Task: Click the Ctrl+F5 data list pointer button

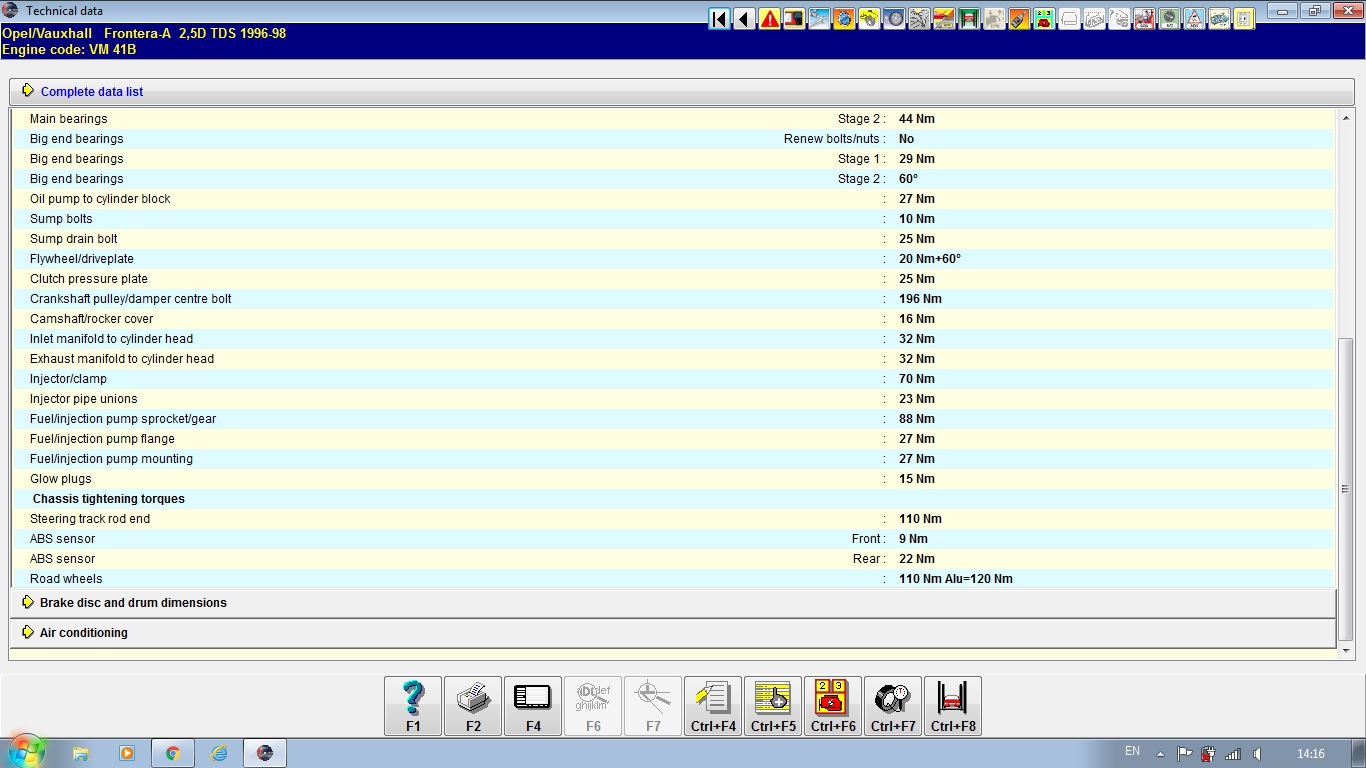Action: (x=773, y=706)
